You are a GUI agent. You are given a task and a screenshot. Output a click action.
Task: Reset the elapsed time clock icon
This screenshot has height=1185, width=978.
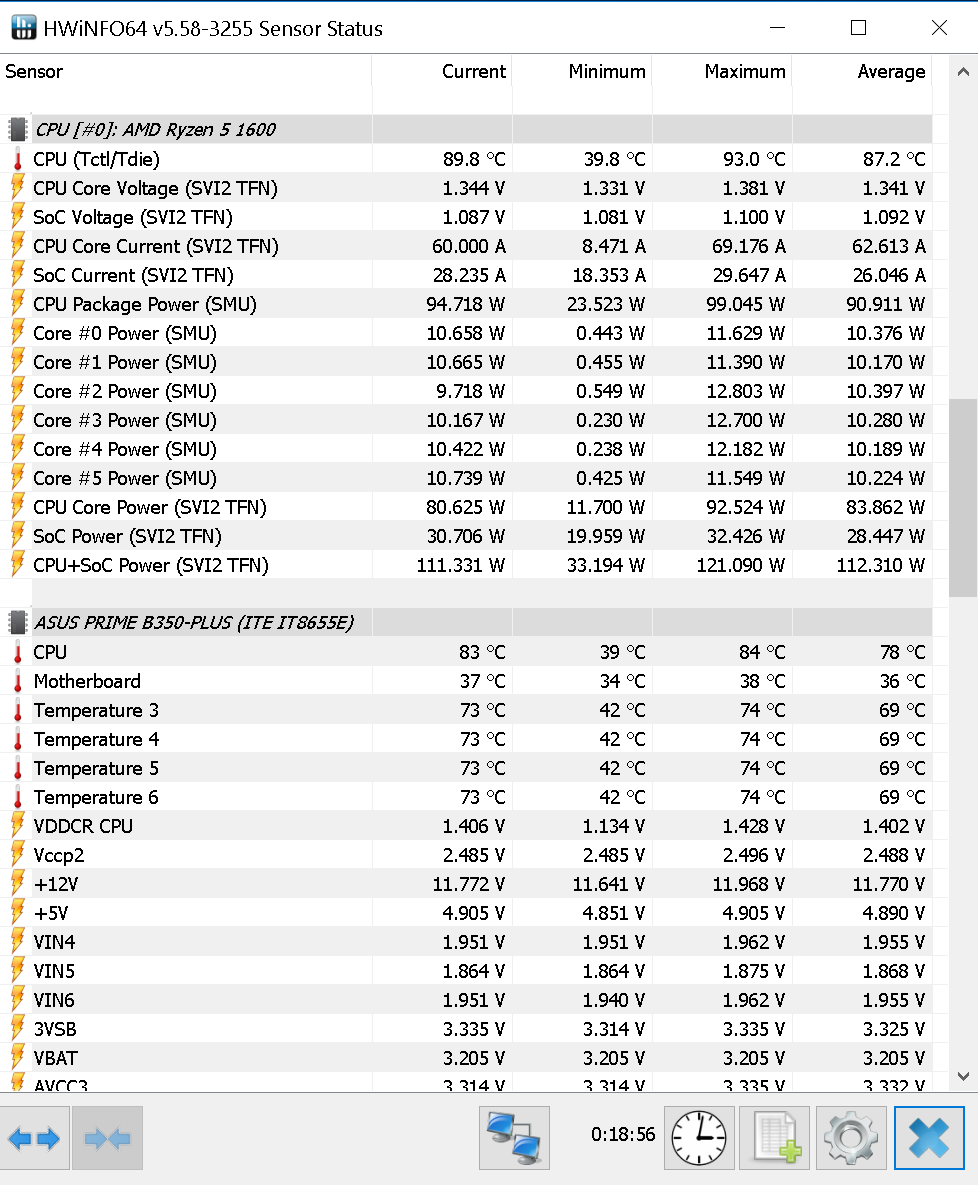click(699, 1137)
